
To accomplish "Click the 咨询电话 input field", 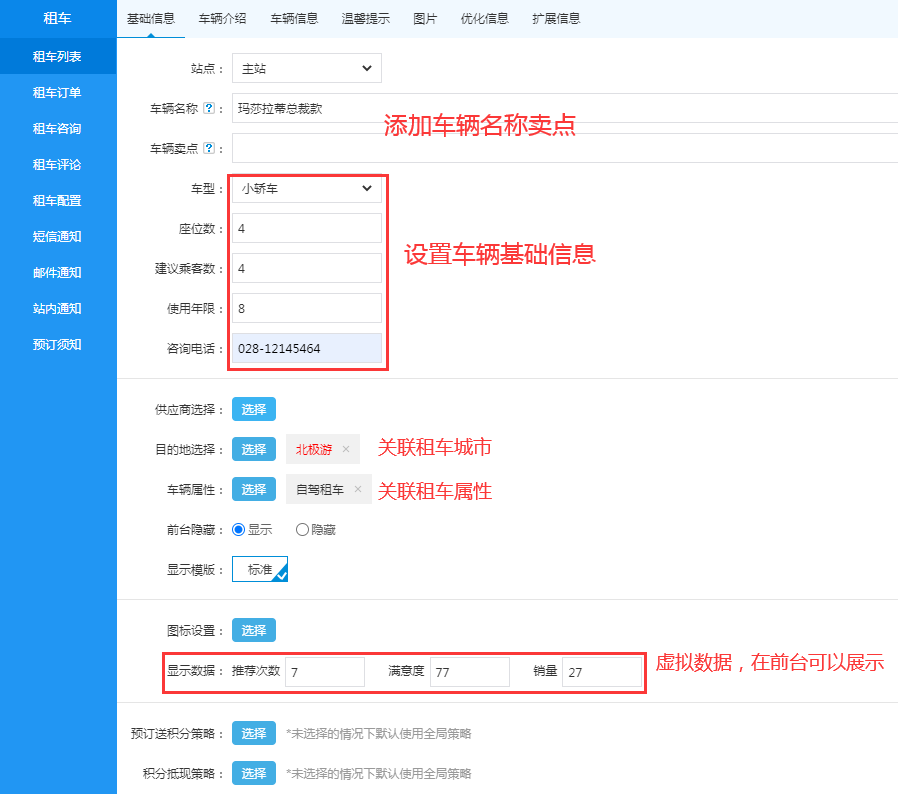I will 306,348.
